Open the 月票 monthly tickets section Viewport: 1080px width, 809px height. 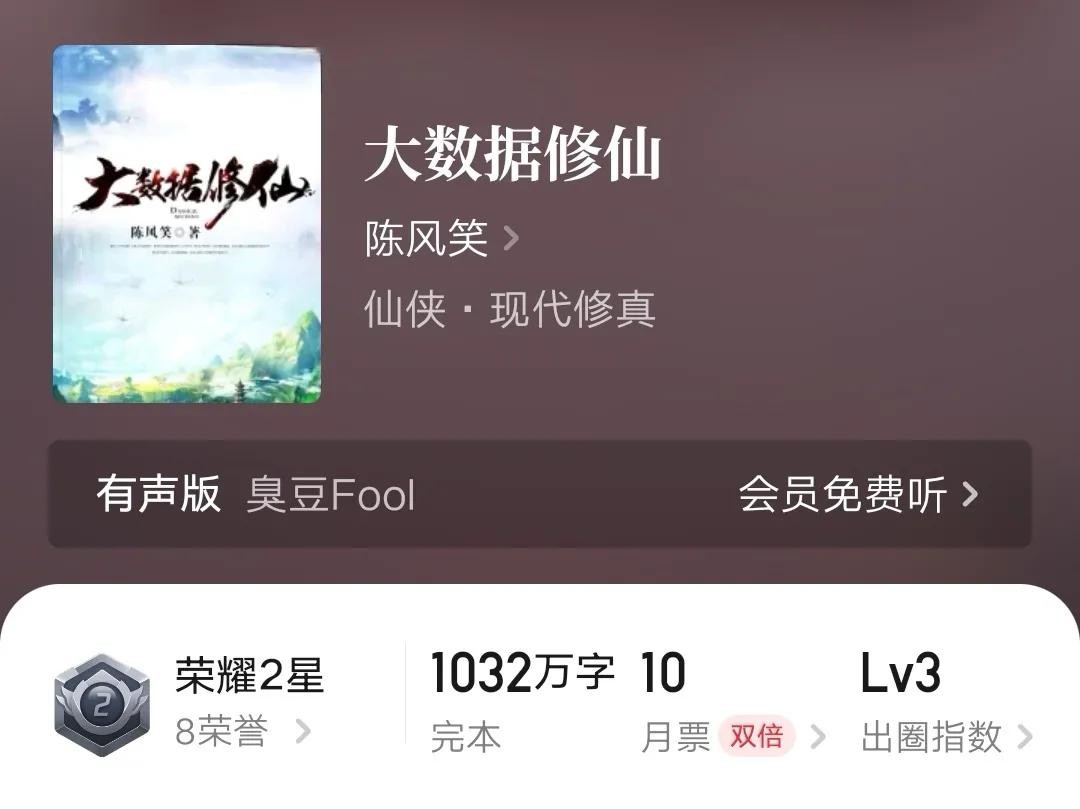pyautogui.click(x=675, y=737)
